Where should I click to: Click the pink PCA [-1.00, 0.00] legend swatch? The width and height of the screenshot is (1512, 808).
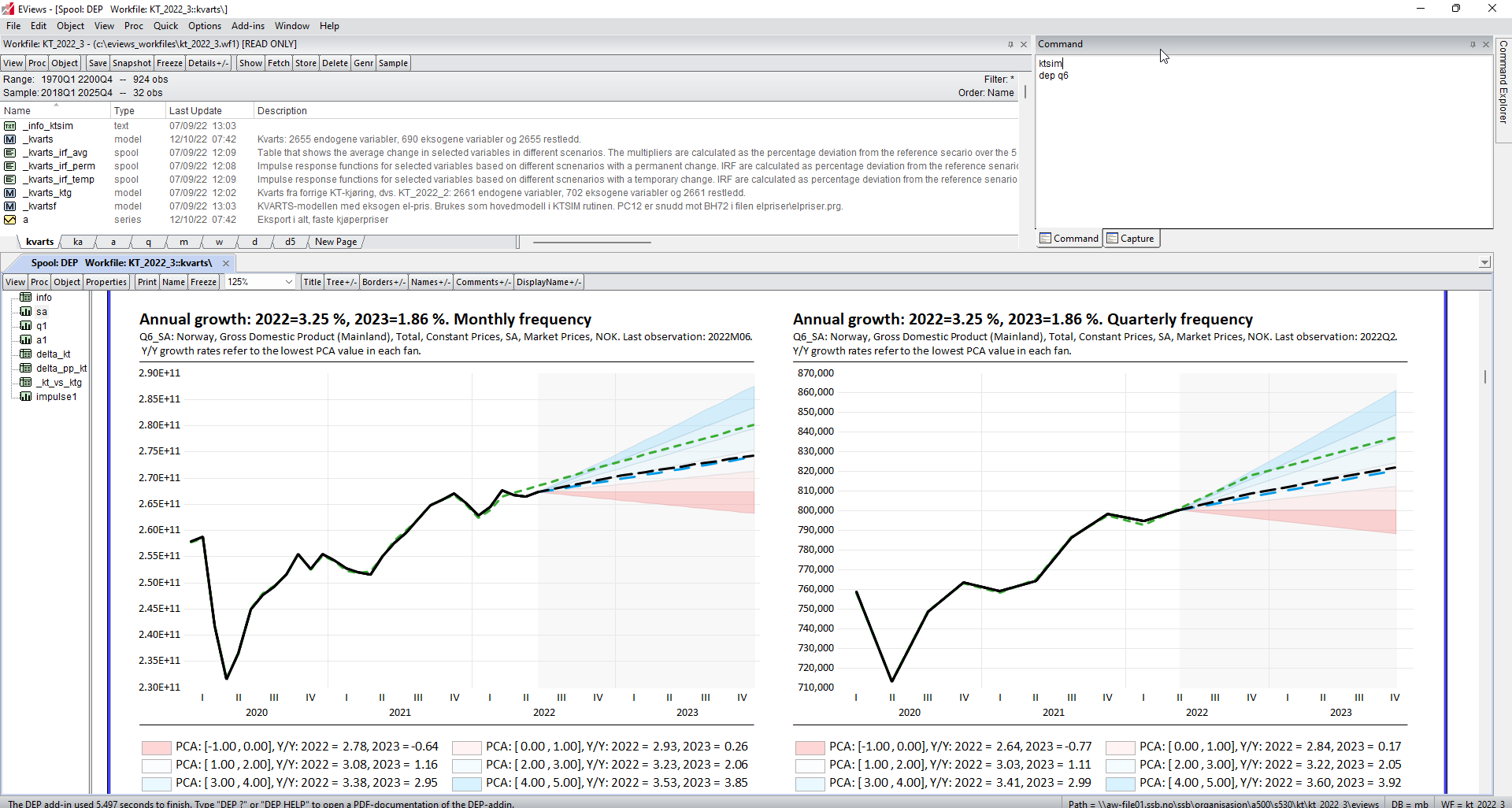click(157, 747)
